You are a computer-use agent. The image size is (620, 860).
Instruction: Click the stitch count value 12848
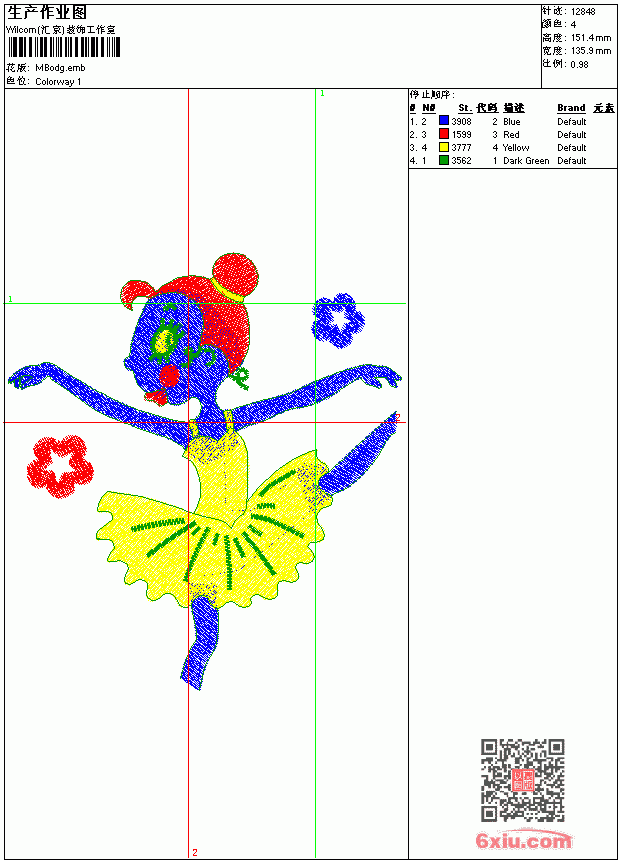coord(583,12)
